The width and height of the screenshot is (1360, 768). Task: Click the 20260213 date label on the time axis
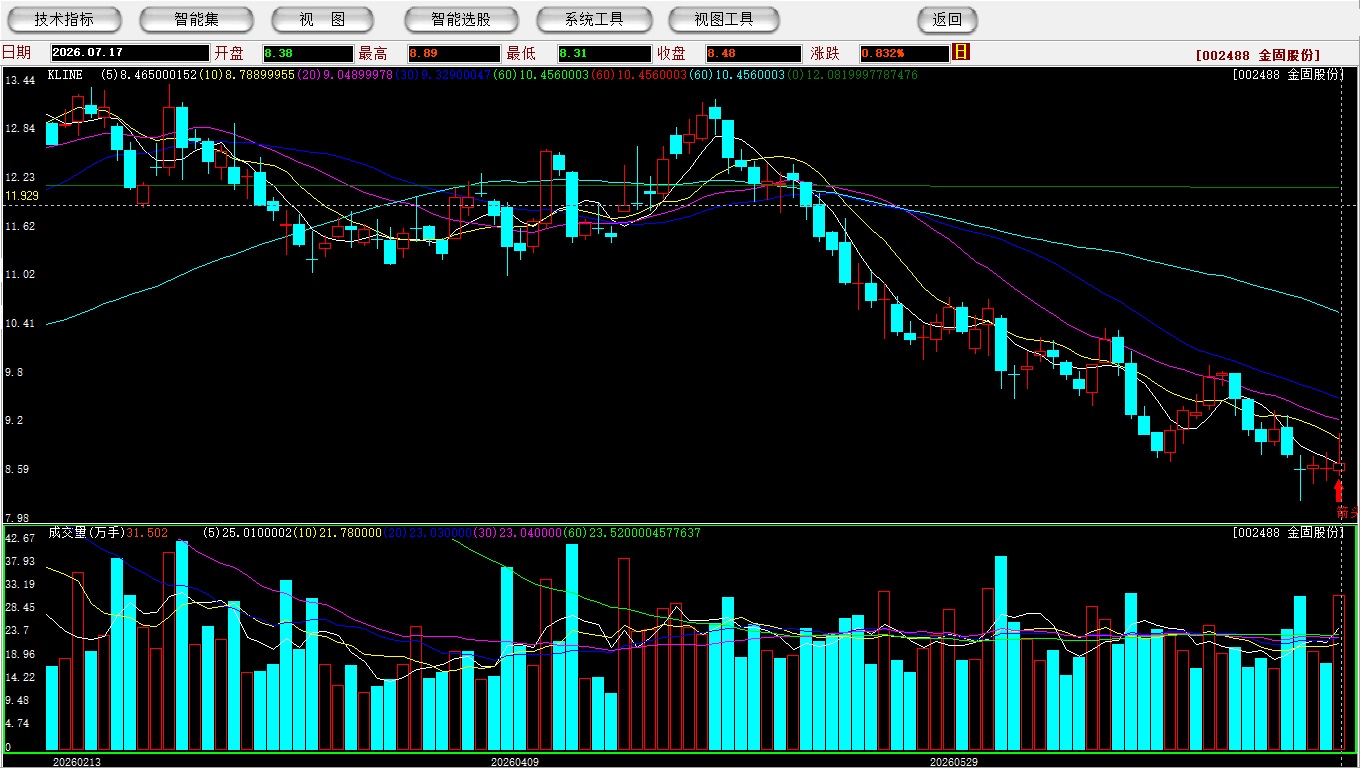click(77, 762)
